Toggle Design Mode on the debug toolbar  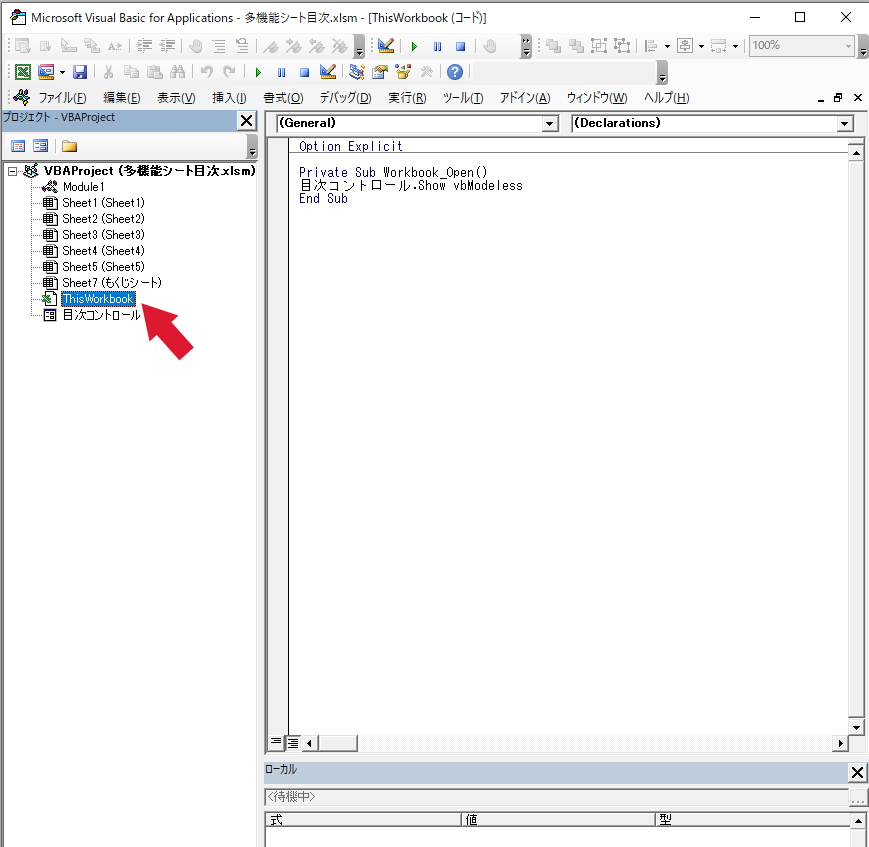(386, 46)
